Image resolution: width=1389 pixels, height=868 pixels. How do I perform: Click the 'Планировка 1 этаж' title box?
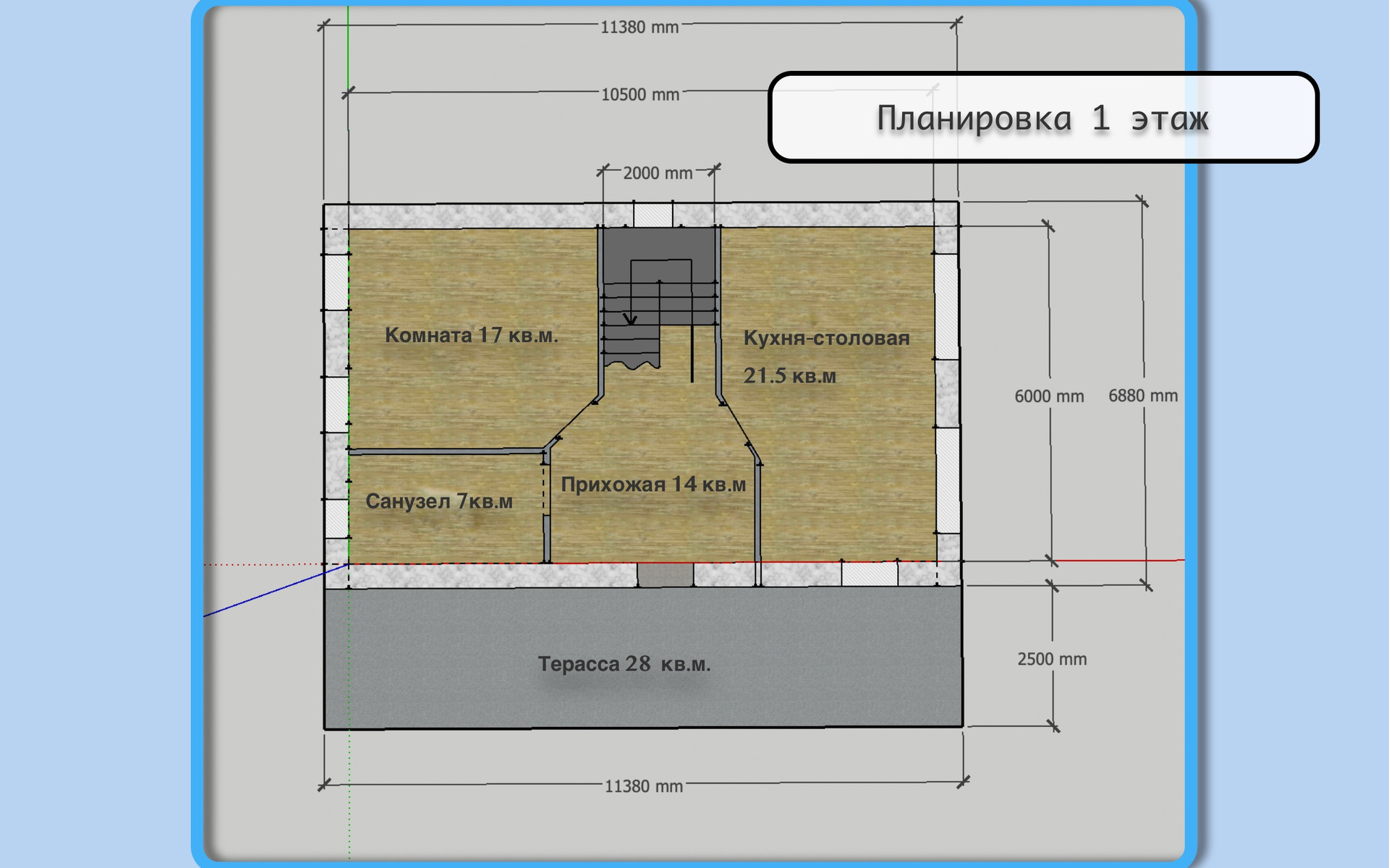[1042, 117]
